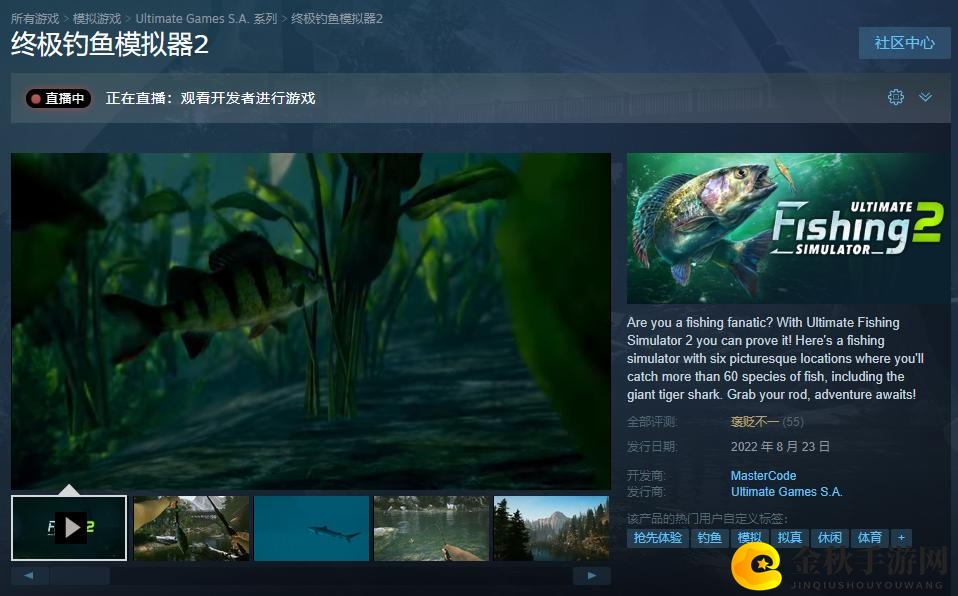Click the Ultimate Fishing Simulator 2 header image
Screen dimensions: 958x596
[x=788, y=228]
